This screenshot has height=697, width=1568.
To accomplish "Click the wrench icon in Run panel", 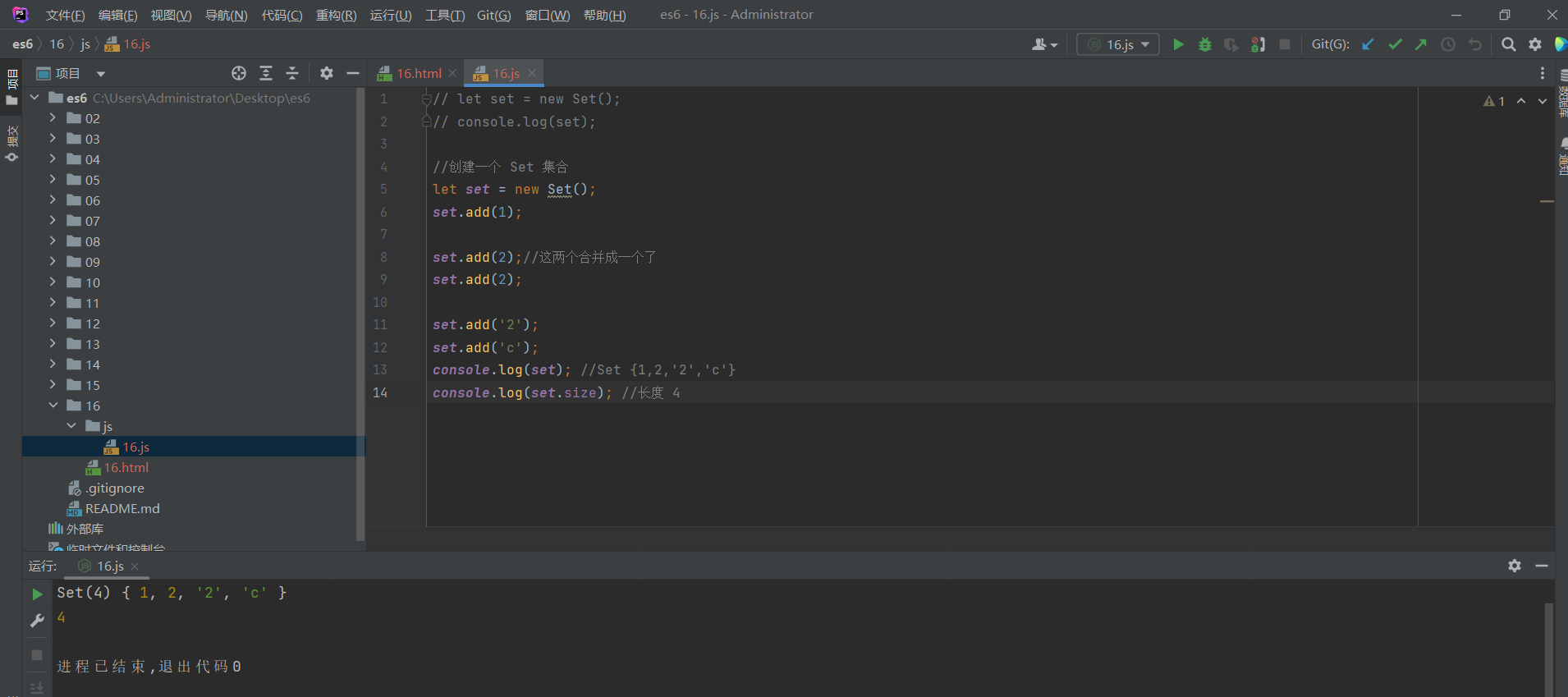I will pyautogui.click(x=37, y=621).
